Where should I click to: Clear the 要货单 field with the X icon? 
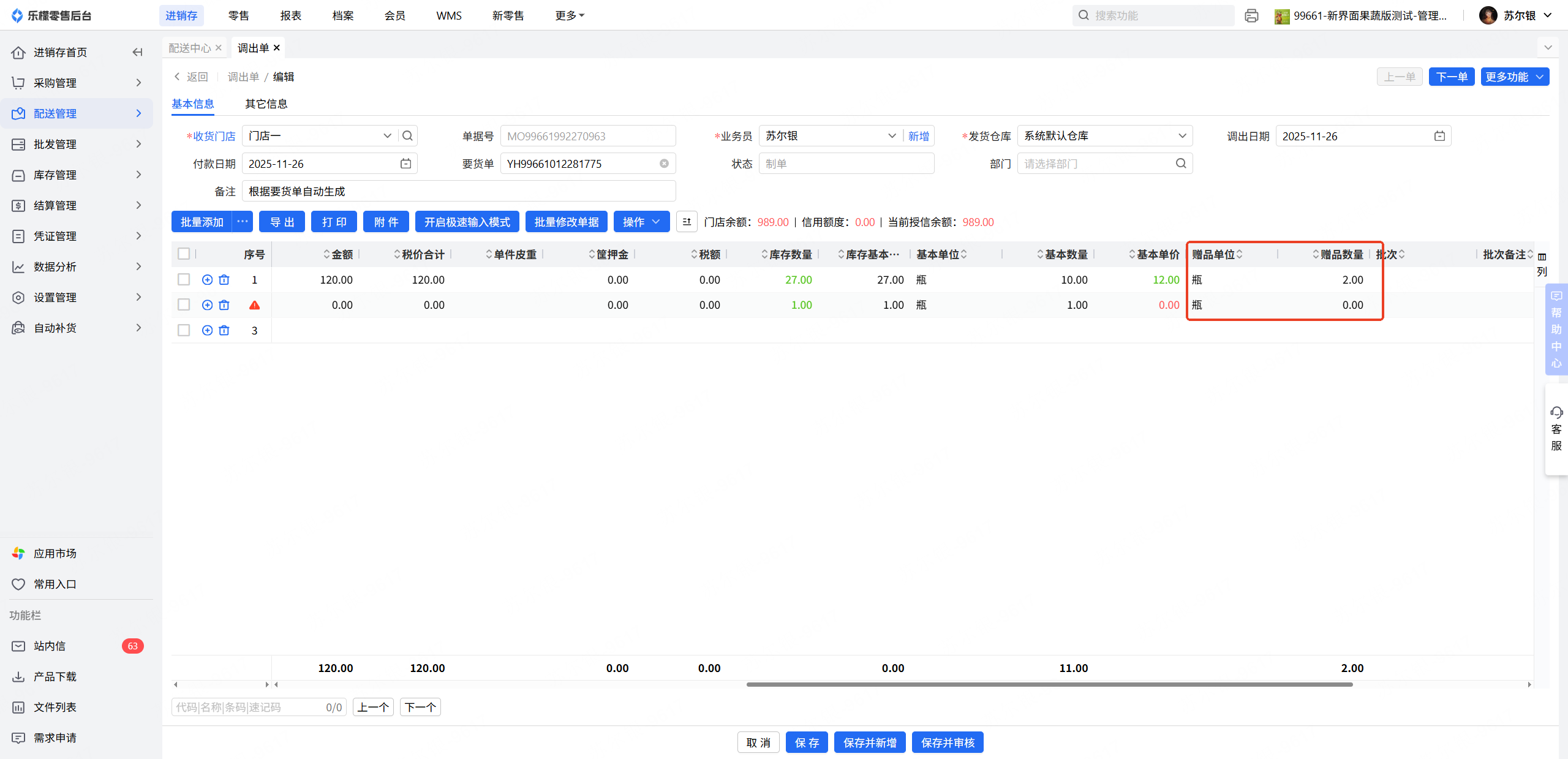click(x=664, y=164)
